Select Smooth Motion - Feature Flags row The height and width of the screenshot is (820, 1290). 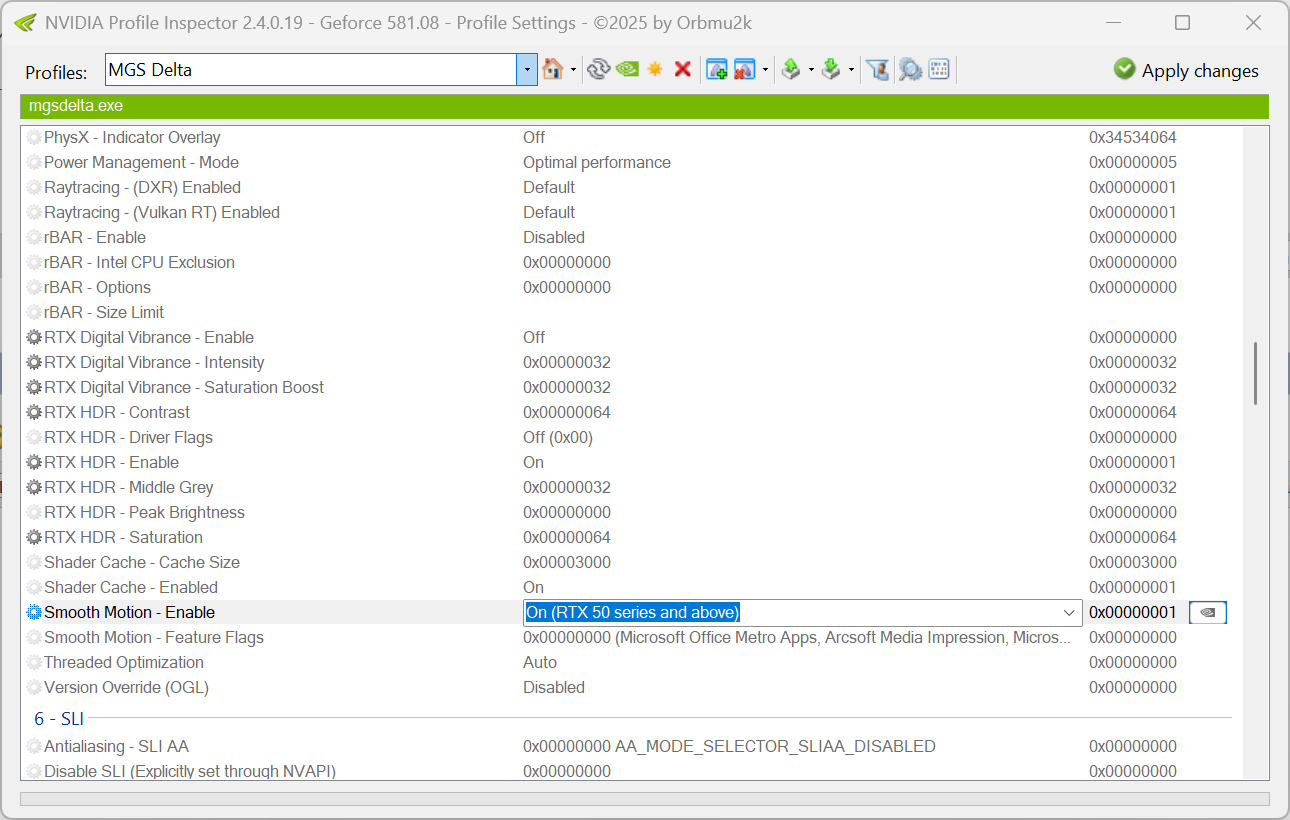[630, 637]
